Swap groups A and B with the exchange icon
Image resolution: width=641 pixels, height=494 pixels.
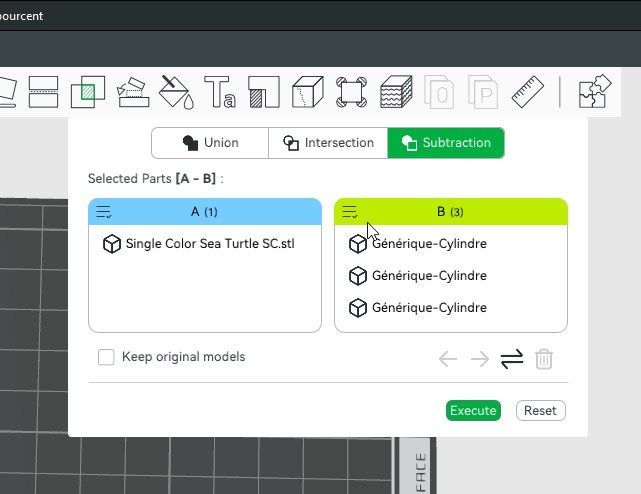point(512,359)
